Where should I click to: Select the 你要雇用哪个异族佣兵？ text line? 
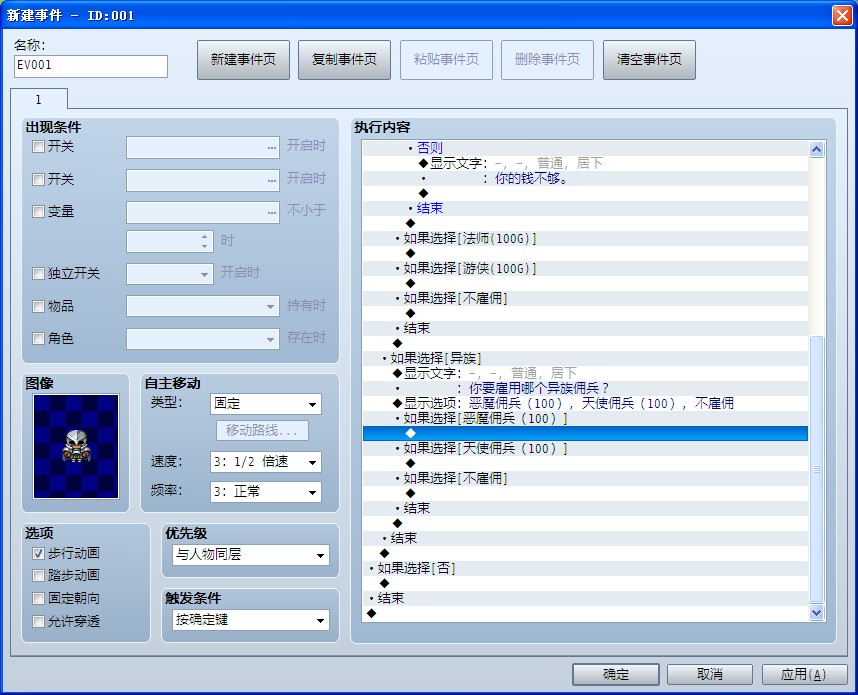pos(585,389)
